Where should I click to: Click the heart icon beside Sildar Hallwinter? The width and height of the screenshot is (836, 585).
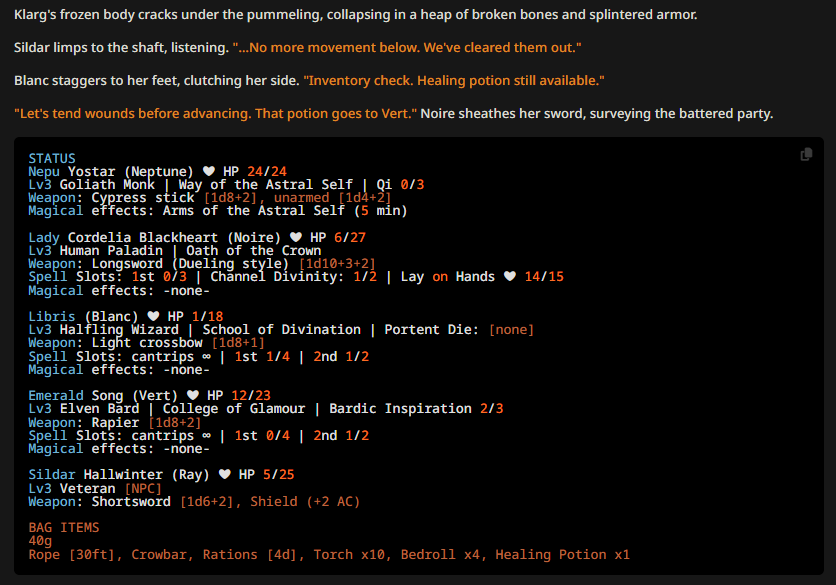tap(225, 474)
